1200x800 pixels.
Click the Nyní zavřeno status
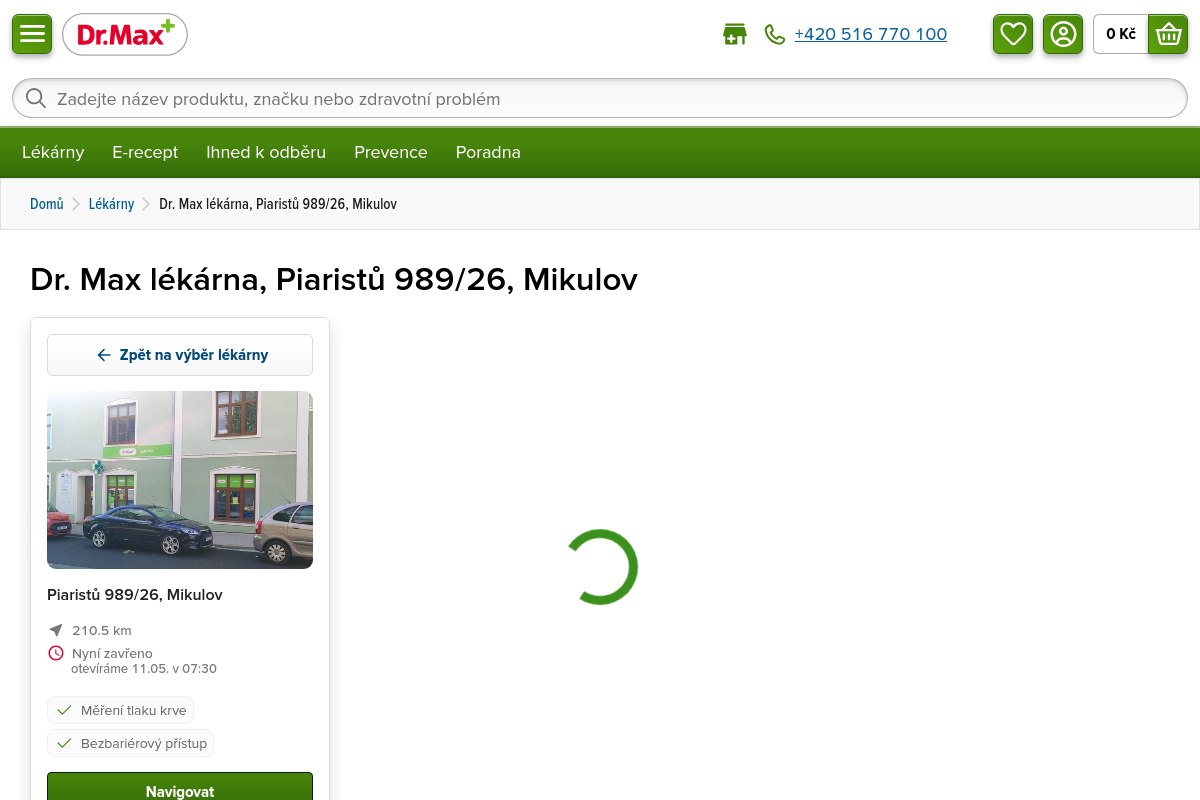(112, 653)
